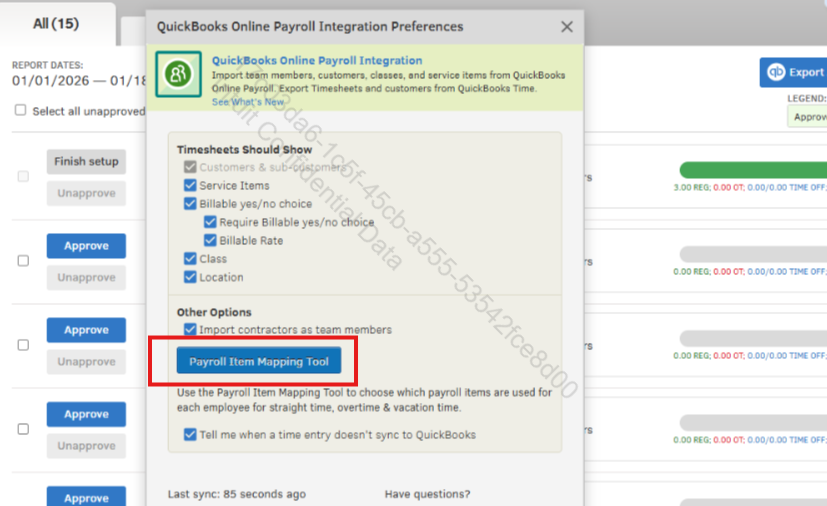Viewport: 827px width, 506px height.
Task: Check Select all unapproved checkbox
Action: point(20,111)
